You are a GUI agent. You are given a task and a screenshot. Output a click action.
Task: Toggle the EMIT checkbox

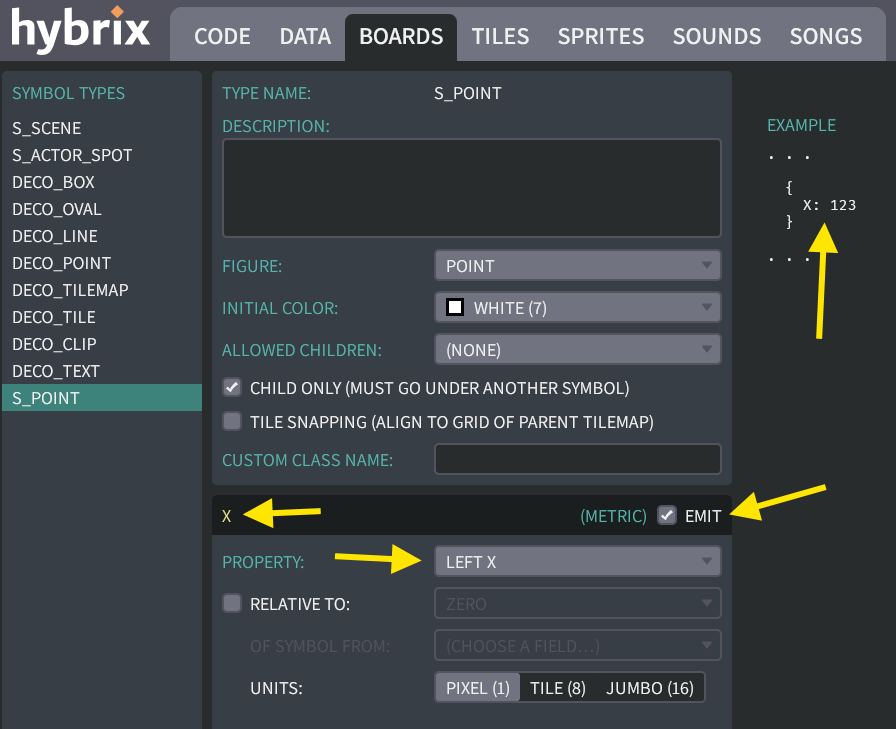(666, 516)
